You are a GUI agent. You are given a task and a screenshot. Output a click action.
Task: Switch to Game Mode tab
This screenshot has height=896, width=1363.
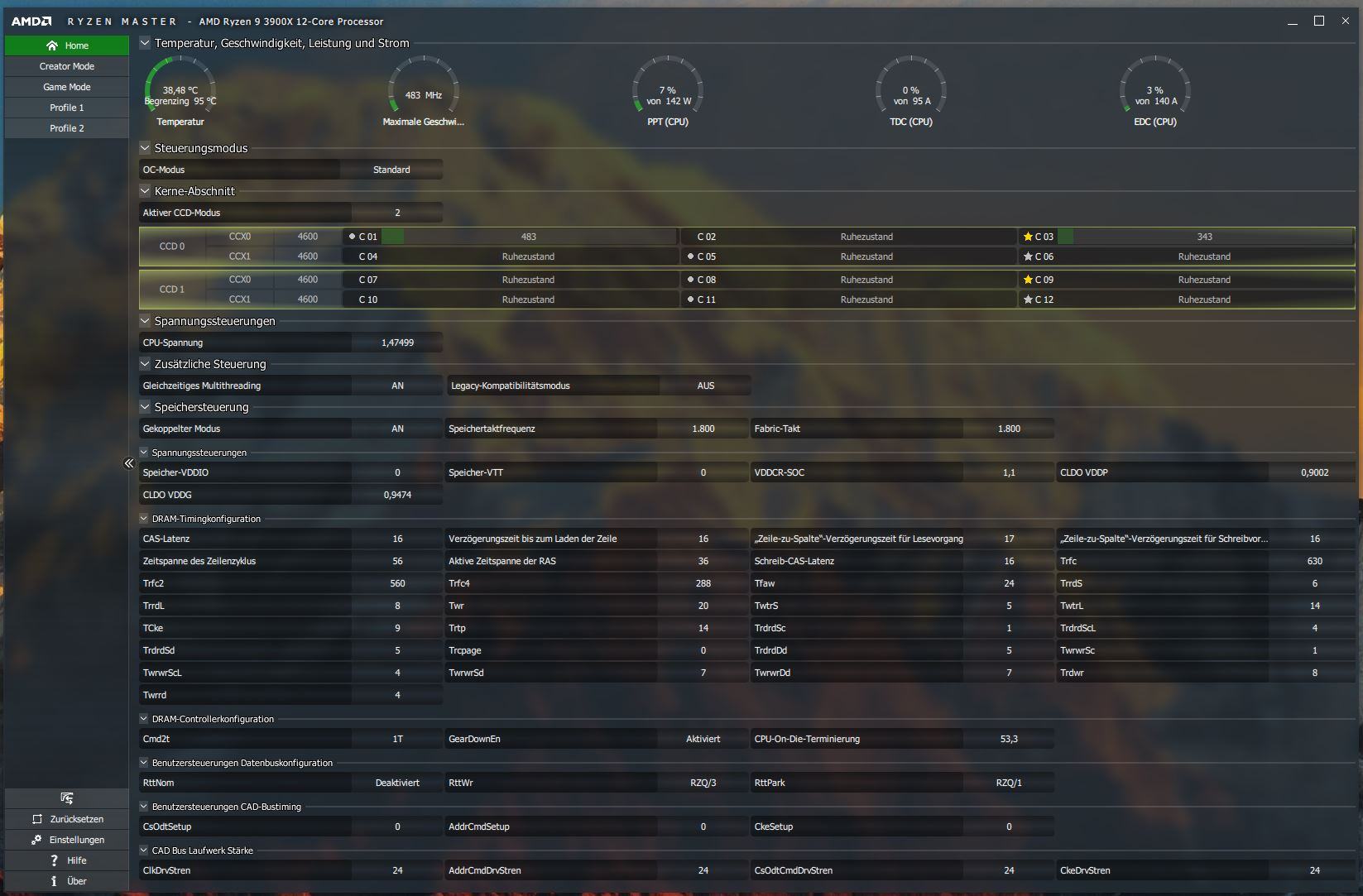67,87
